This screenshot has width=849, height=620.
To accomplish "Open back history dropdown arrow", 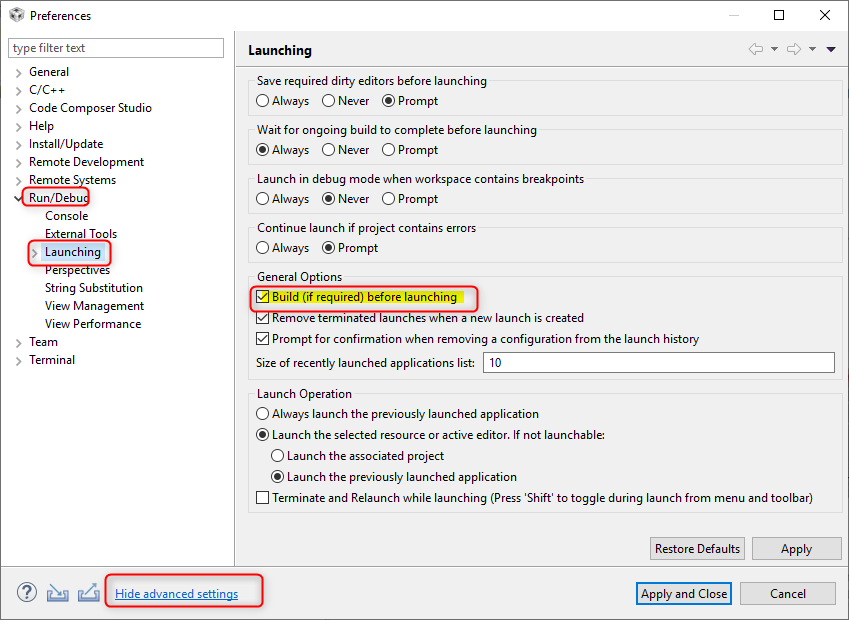I will (774, 50).
